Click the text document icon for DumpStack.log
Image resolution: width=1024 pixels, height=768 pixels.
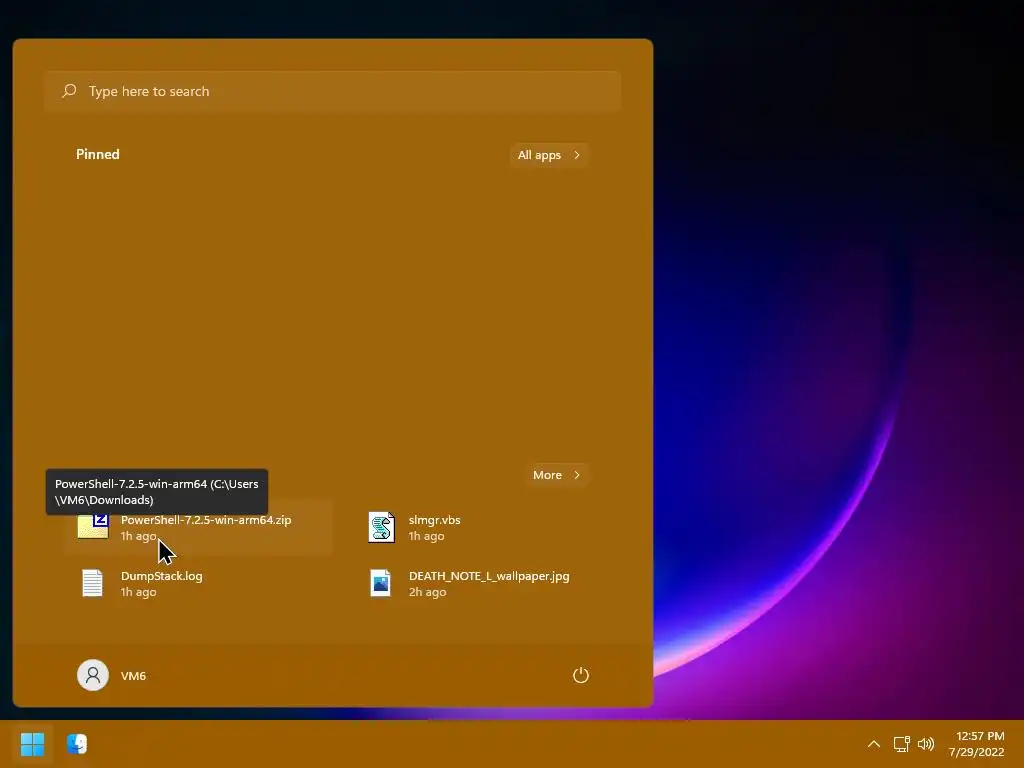click(92, 583)
